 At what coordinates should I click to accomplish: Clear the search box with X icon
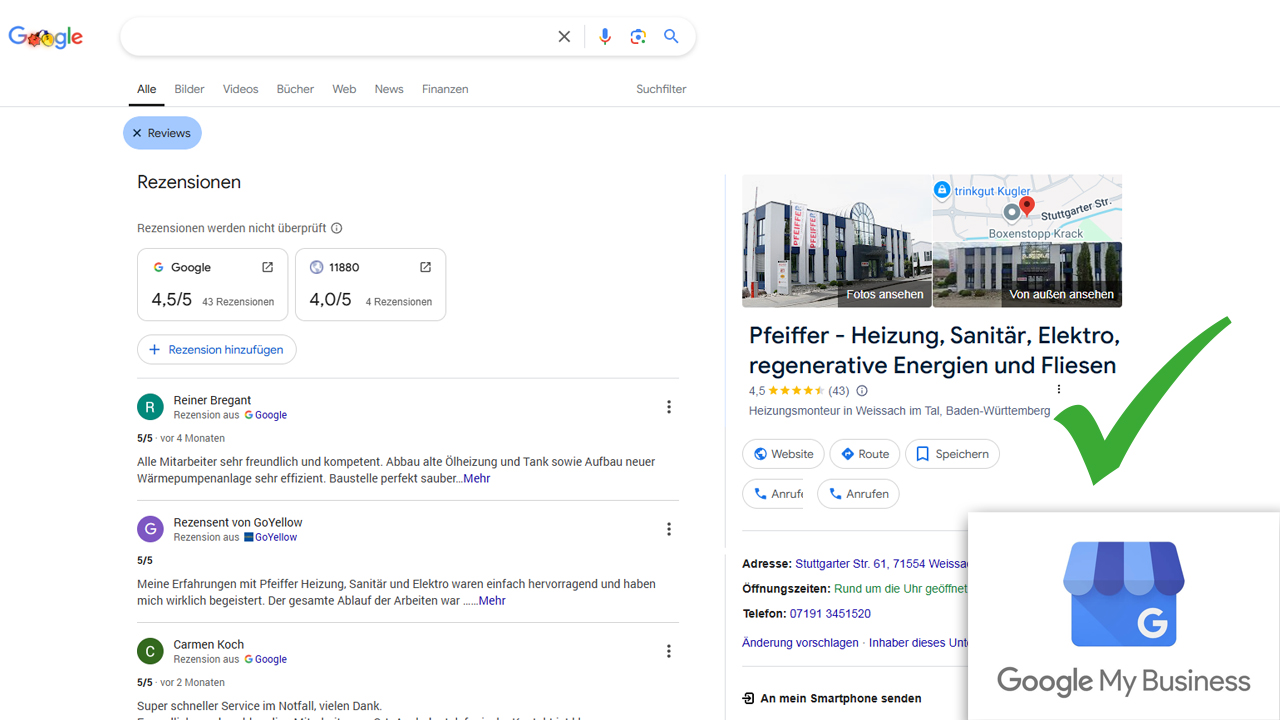[564, 37]
